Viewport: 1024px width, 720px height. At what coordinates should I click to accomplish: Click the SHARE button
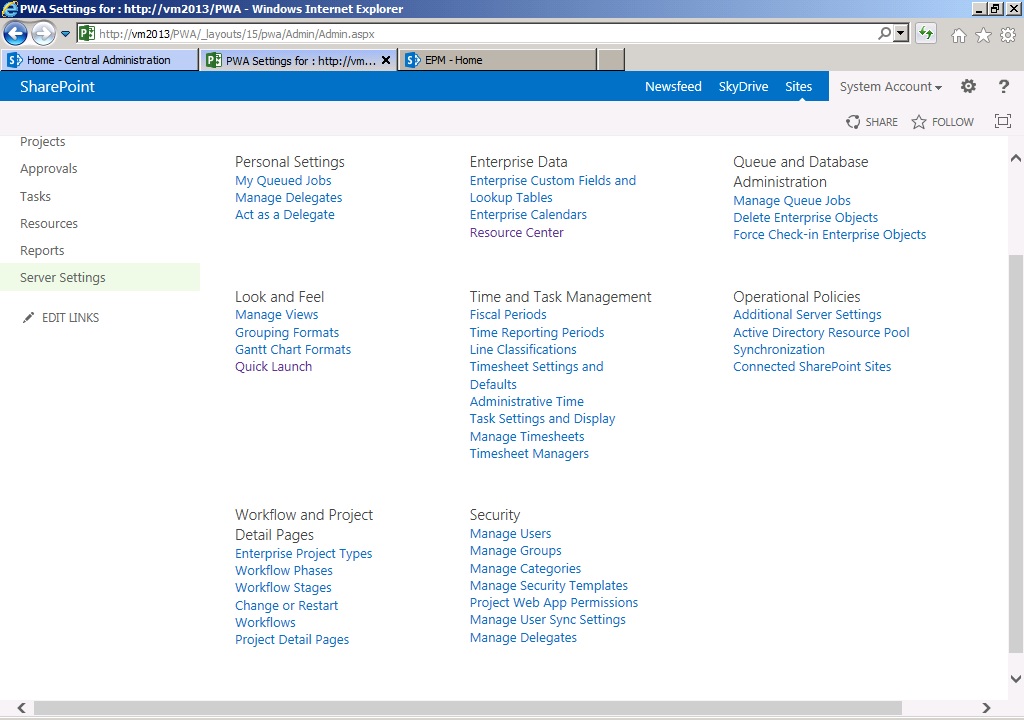pyautogui.click(x=872, y=121)
